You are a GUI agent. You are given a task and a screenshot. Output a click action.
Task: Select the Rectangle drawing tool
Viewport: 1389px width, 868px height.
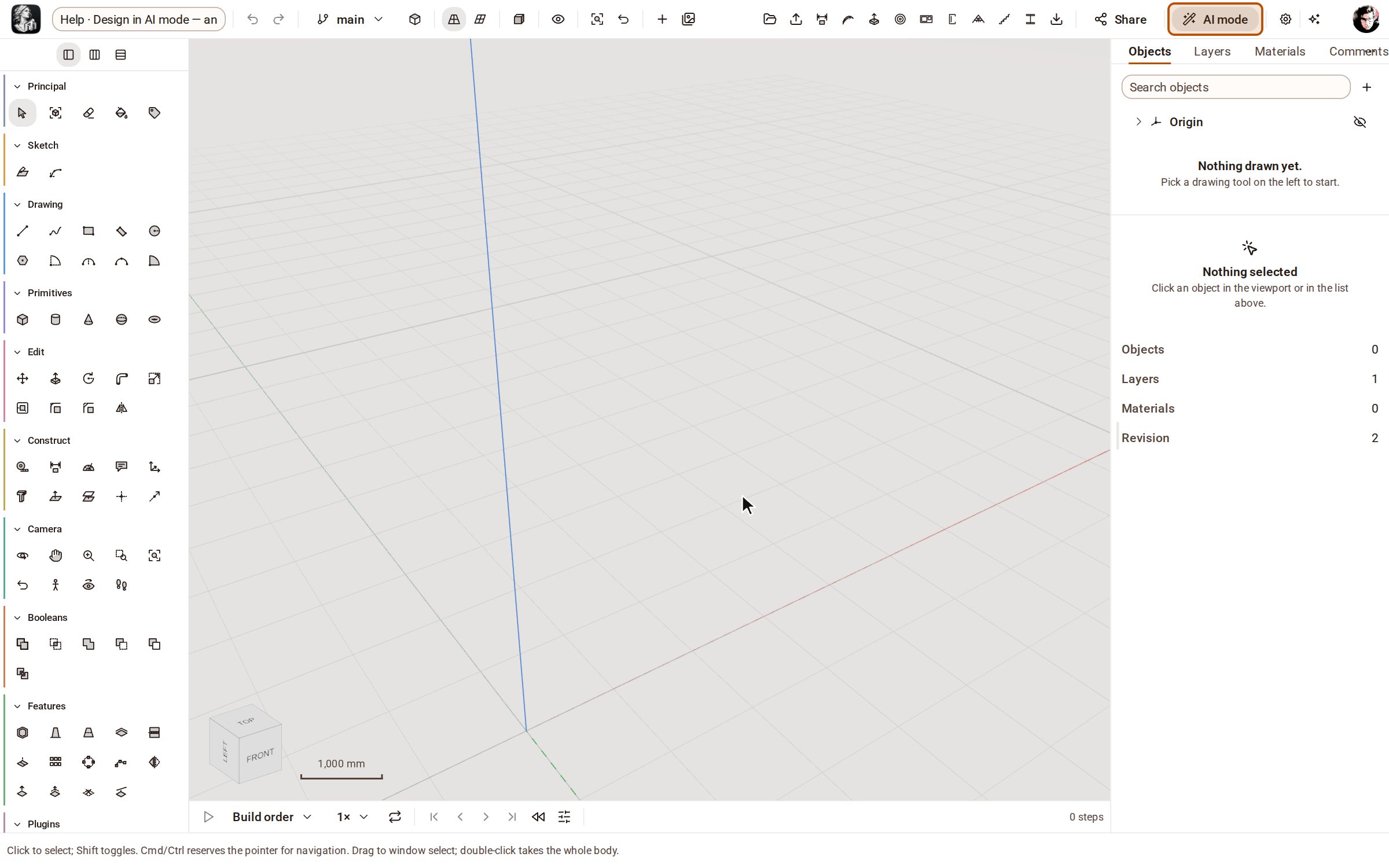89,231
